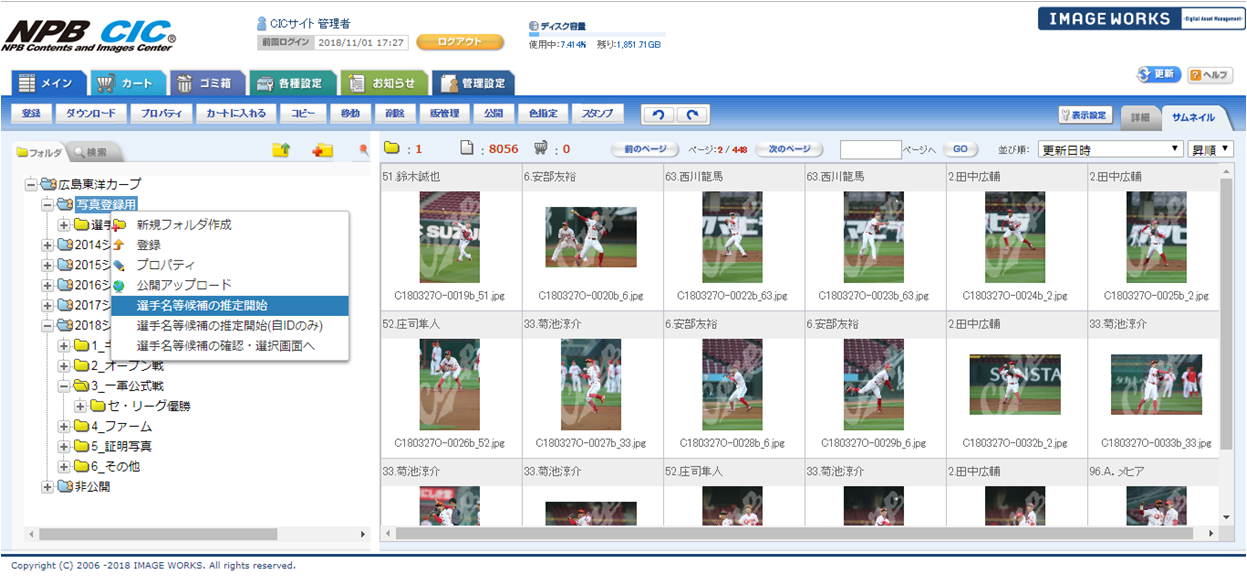This screenshot has width=1247, height=576.
Task: Open the ゴミ箱 trash tab
Action: click(x=205, y=83)
